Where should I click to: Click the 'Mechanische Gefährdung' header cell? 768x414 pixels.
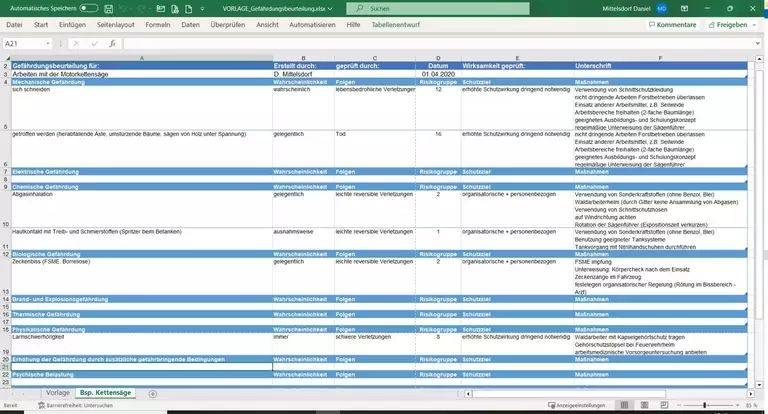coord(142,82)
